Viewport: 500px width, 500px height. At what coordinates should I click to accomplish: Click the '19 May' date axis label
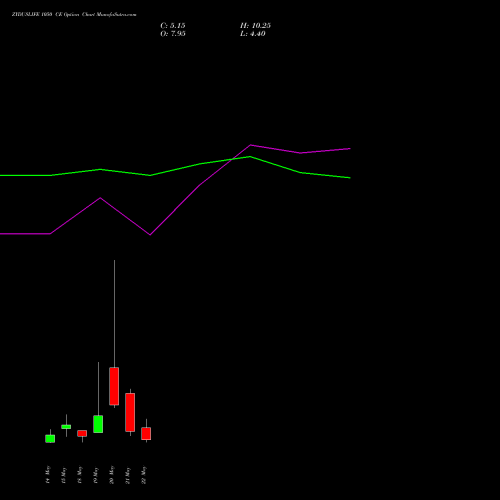(96, 475)
